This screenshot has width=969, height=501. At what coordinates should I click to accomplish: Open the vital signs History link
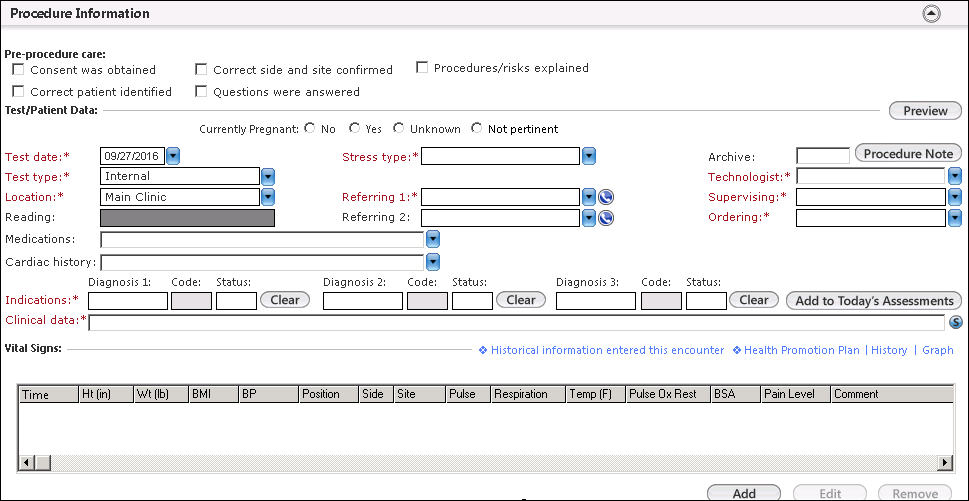click(x=889, y=350)
